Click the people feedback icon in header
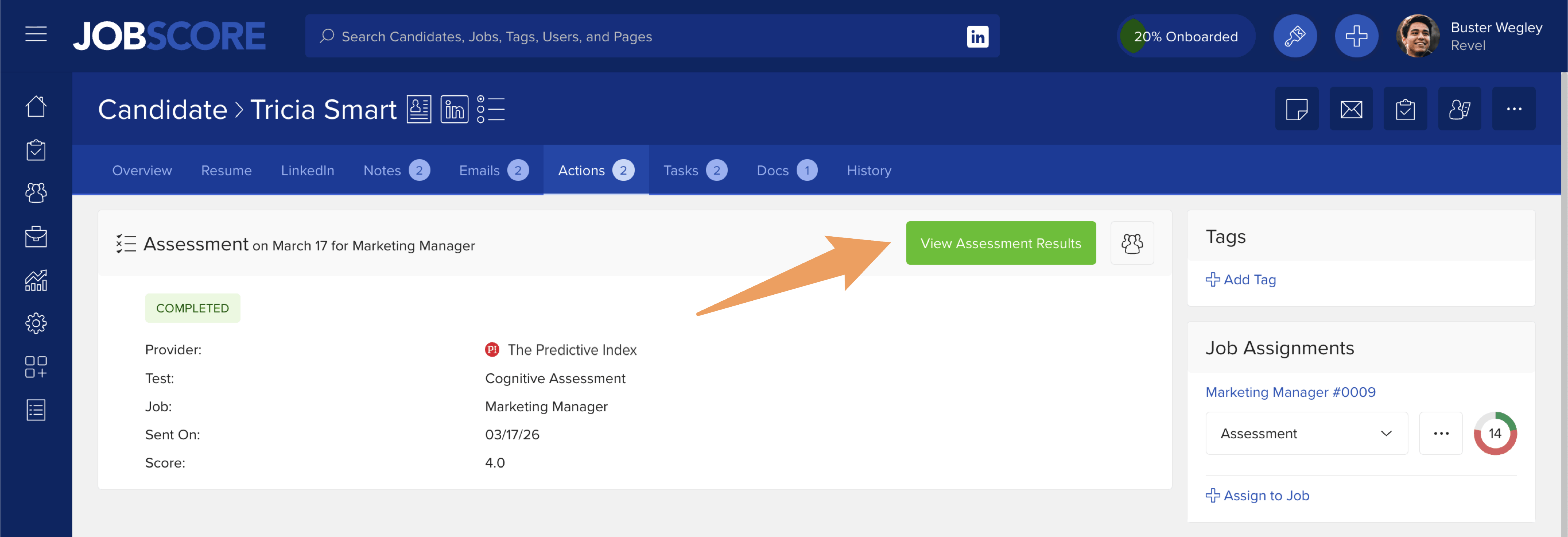The image size is (1568, 537). click(1459, 109)
